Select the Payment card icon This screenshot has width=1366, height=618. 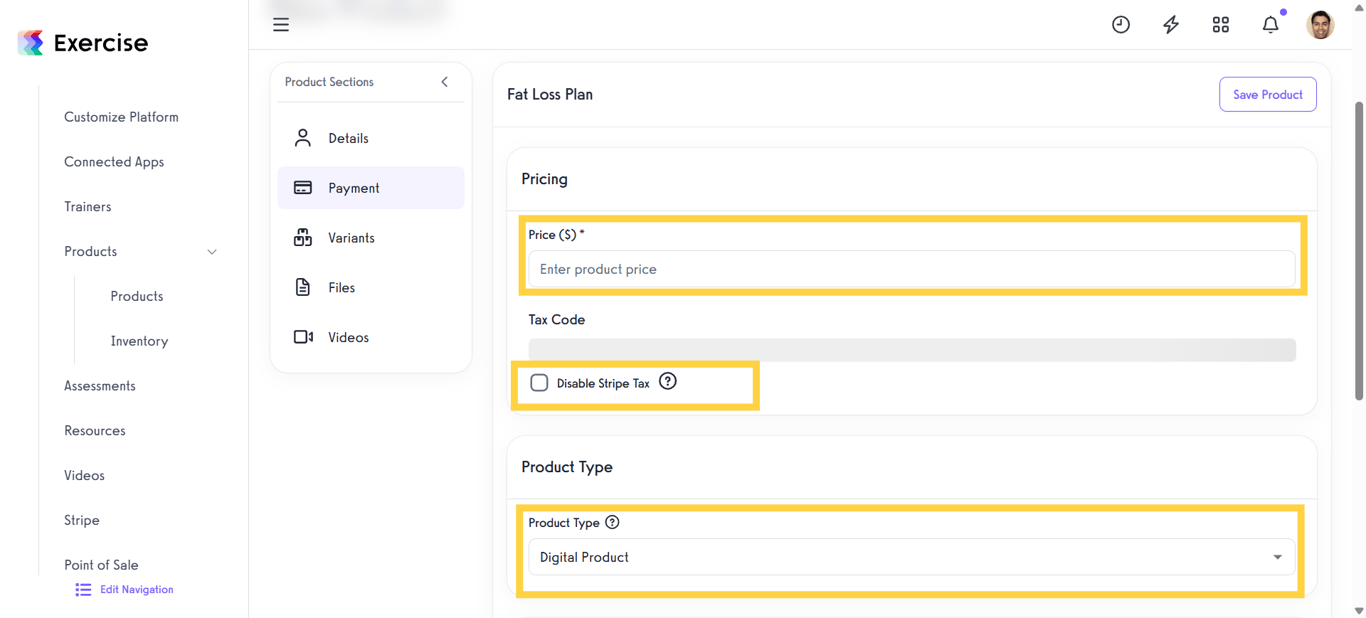pyautogui.click(x=303, y=187)
